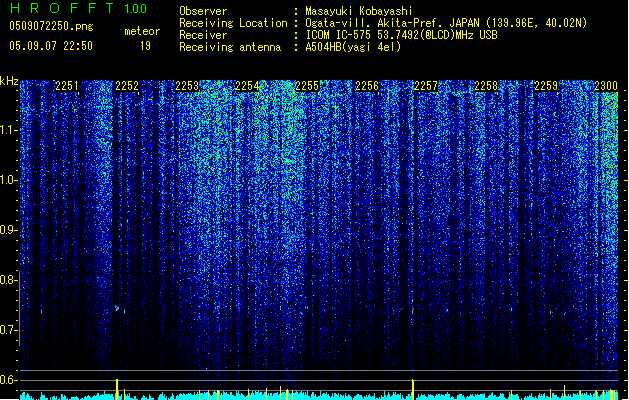Image resolution: width=629 pixels, height=400 pixels.
Task: Click the 2259 time marker
Action: [546, 86]
